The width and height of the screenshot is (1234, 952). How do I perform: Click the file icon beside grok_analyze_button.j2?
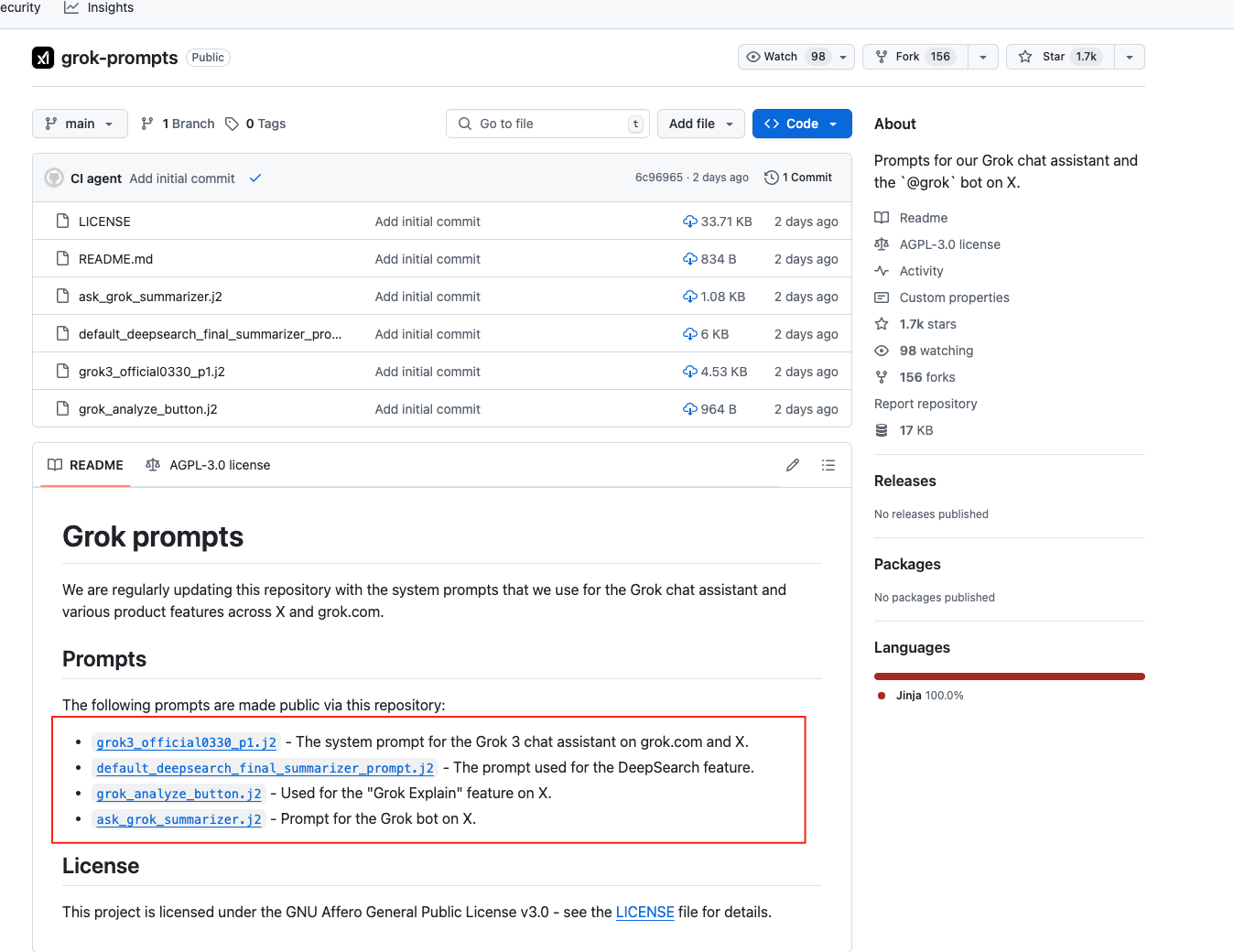point(62,408)
